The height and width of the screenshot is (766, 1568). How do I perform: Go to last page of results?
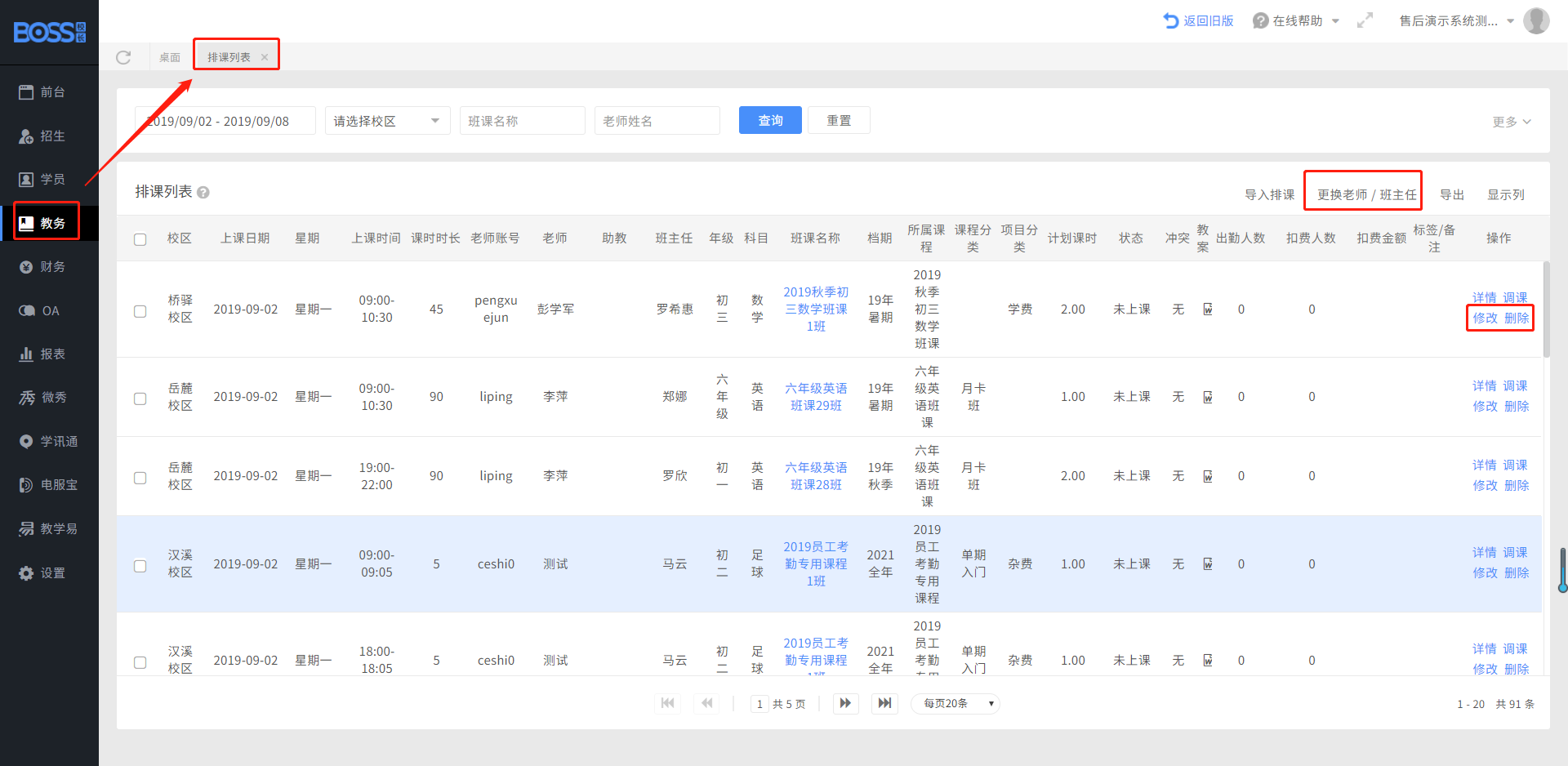tap(884, 703)
